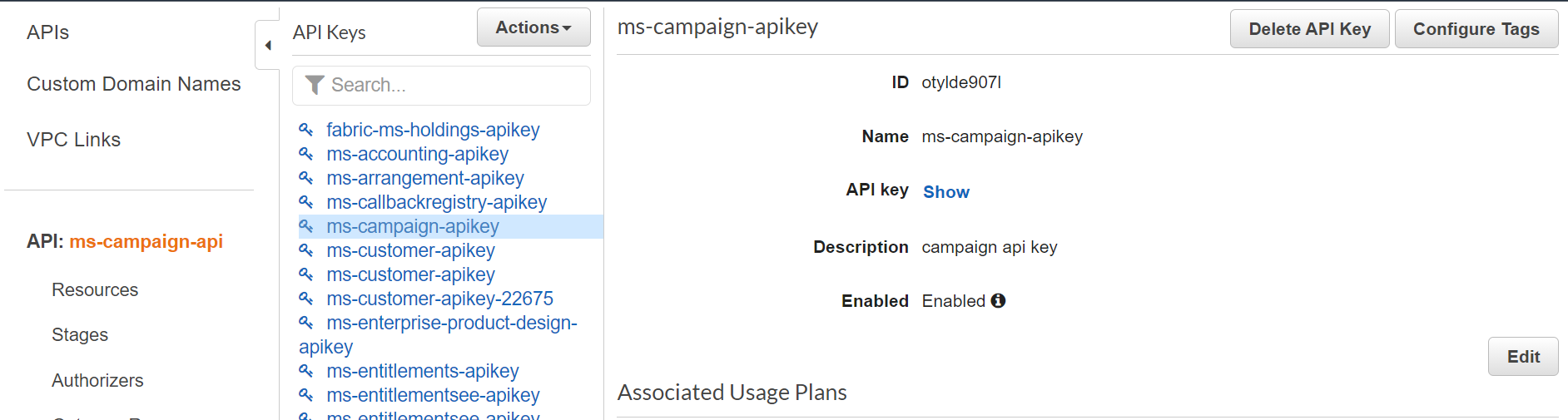
Task: Click the filter funnel icon in search
Action: point(315,85)
